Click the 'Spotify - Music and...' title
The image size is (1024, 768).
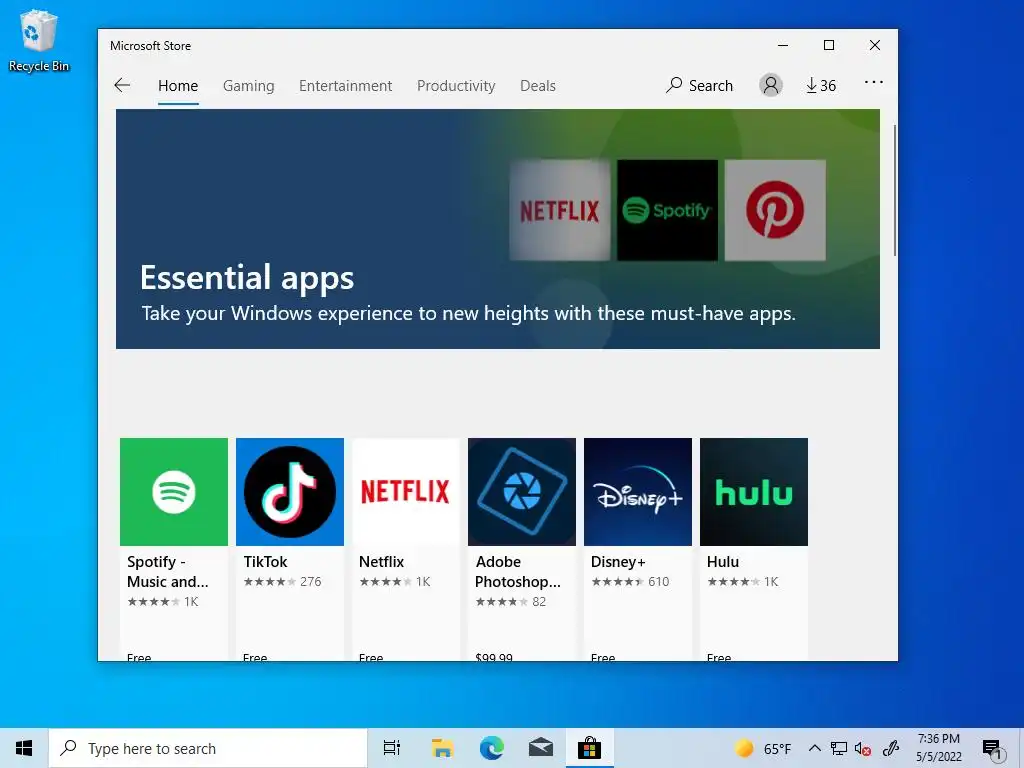point(168,571)
